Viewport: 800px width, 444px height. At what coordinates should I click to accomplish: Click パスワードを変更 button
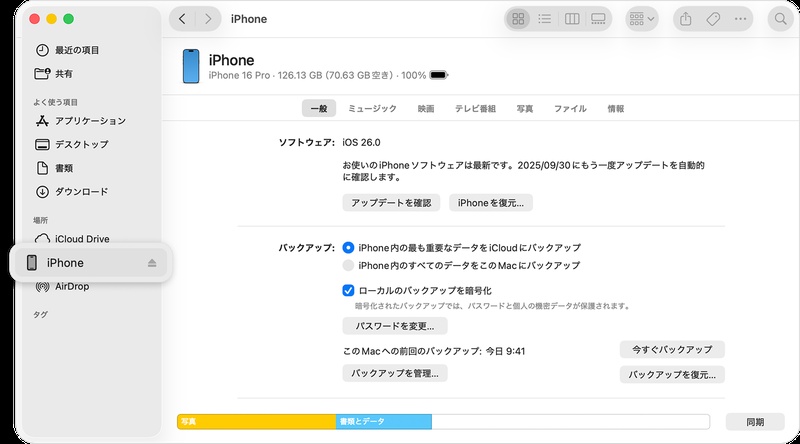pyautogui.click(x=395, y=326)
